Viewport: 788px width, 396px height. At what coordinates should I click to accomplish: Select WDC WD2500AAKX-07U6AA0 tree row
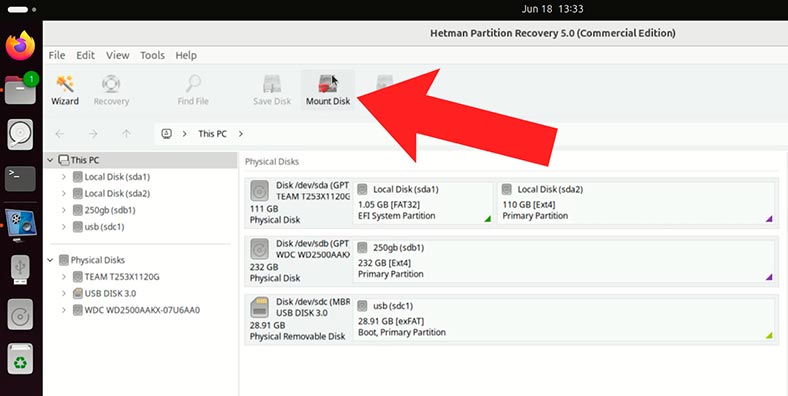tap(141, 310)
